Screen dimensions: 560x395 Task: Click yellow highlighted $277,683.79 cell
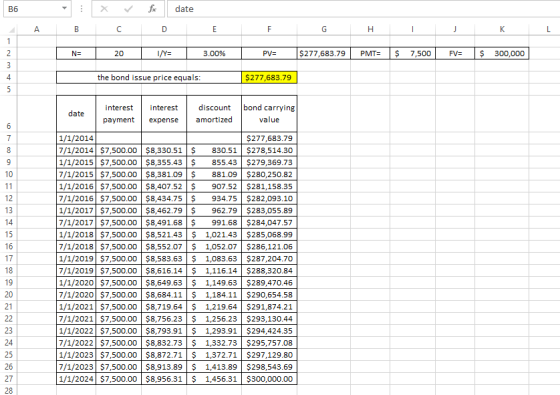(x=269, y=78)
